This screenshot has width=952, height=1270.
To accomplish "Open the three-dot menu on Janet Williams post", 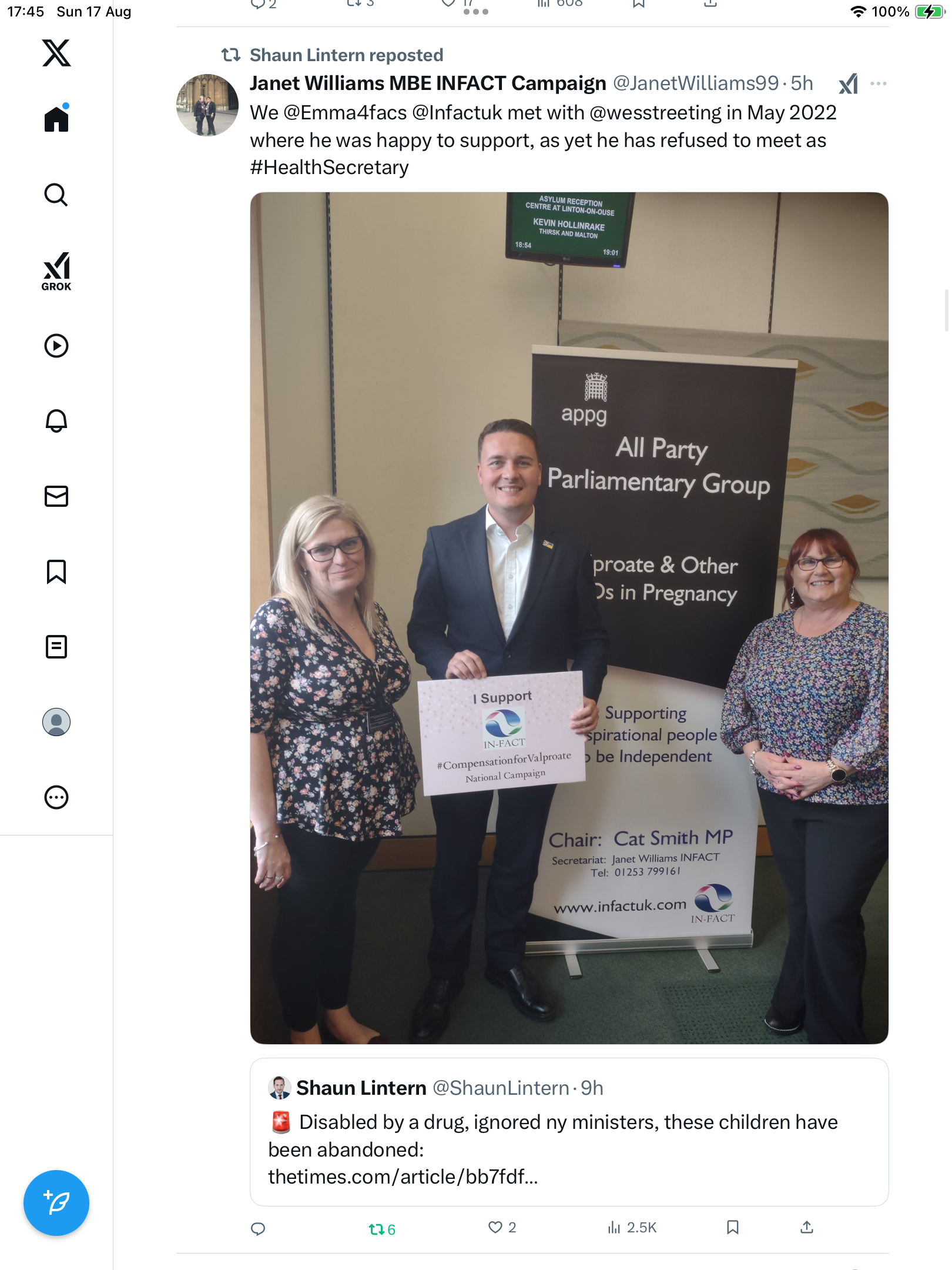I will (x=879, y=83).
